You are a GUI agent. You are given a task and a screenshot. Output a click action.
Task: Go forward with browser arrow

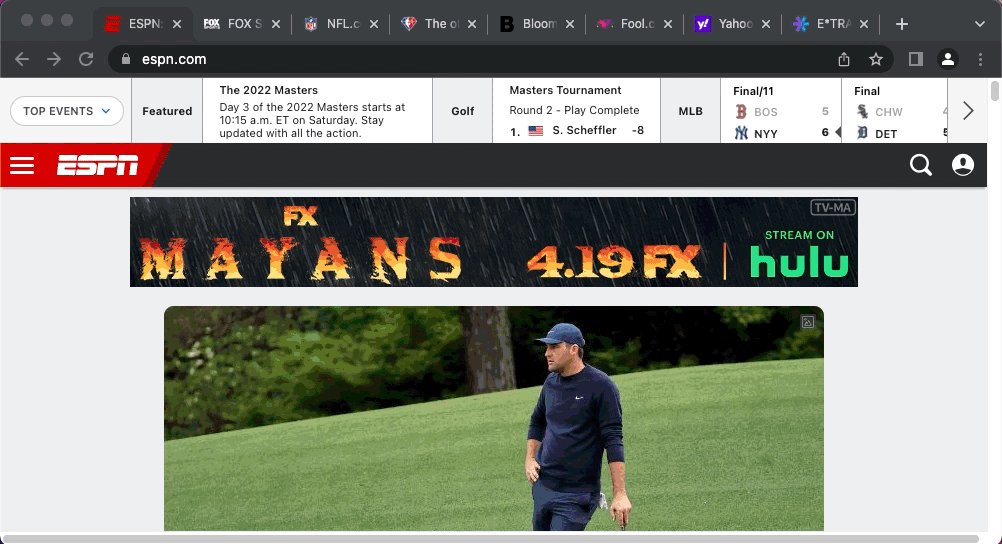click(x=54, y=59)
